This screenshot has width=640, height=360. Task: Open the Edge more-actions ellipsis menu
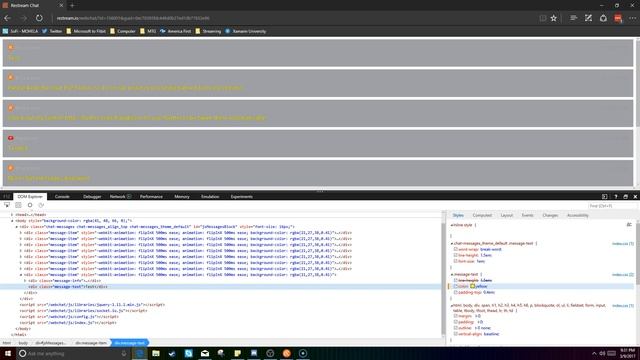click(633, 18)
